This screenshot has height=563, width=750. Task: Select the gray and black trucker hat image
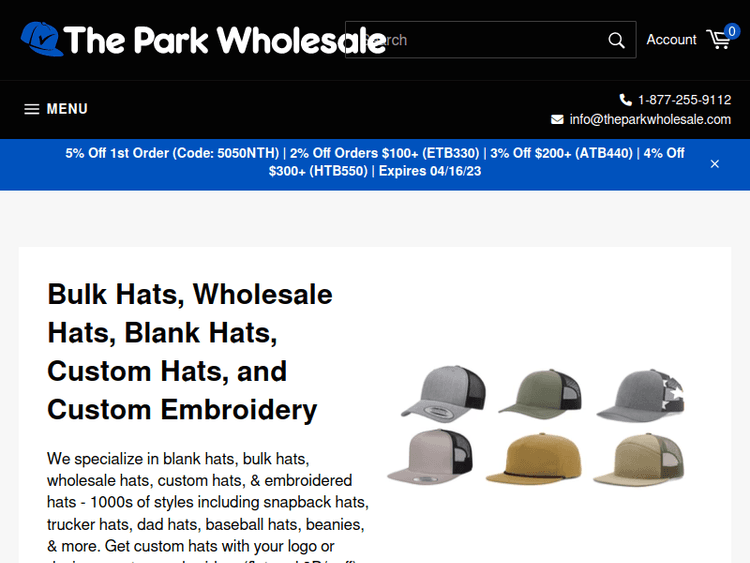point(444,393)
